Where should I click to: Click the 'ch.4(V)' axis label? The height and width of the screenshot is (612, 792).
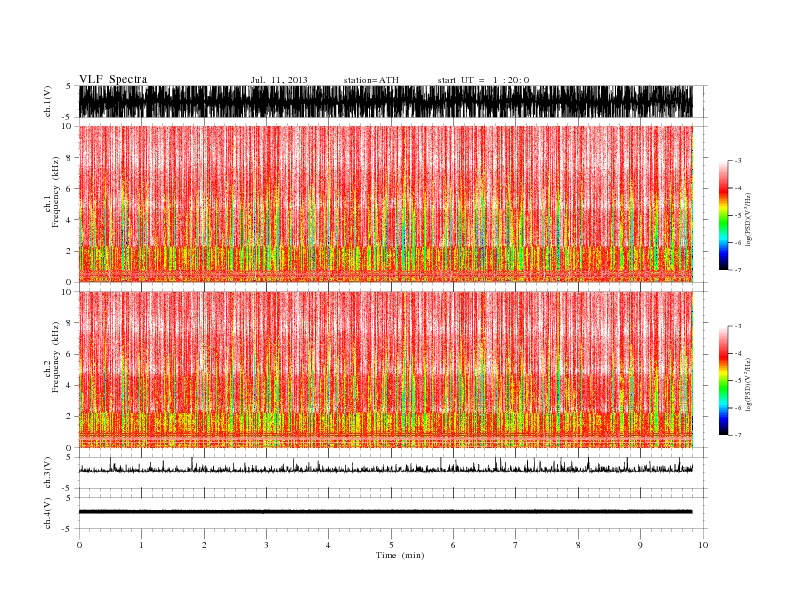click(x=48, y=514)
